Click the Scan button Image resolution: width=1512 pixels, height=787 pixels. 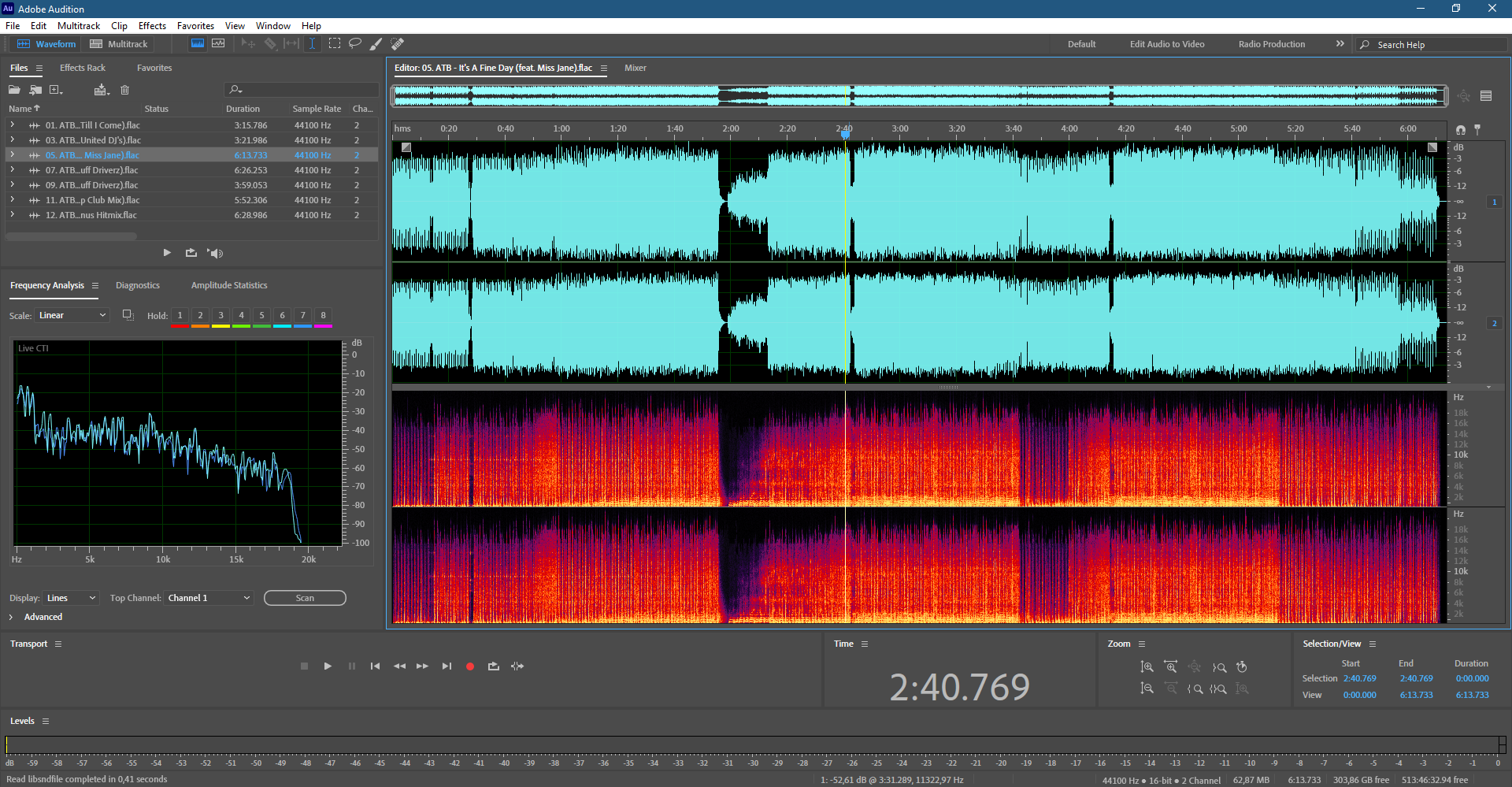click(305, 598)
